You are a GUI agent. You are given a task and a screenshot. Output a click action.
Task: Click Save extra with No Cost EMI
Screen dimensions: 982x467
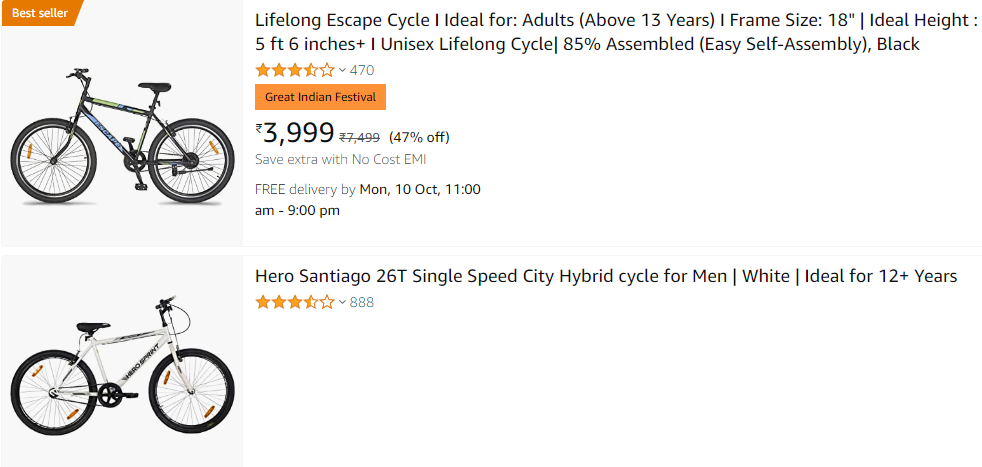pyautogui.click(x=341, y=159)
